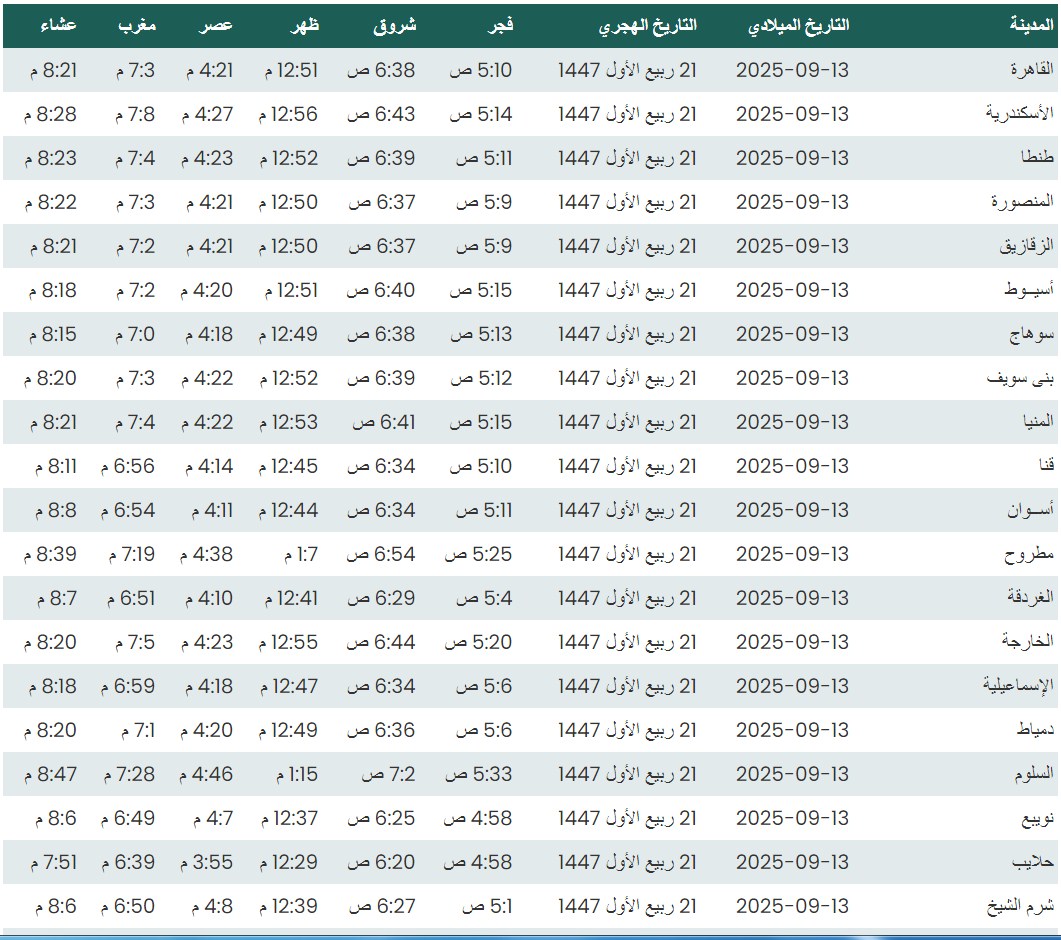The width and height of the screenshot is (1061, 940).
Task: Select the فجر column header
Action: pos(499,26)
